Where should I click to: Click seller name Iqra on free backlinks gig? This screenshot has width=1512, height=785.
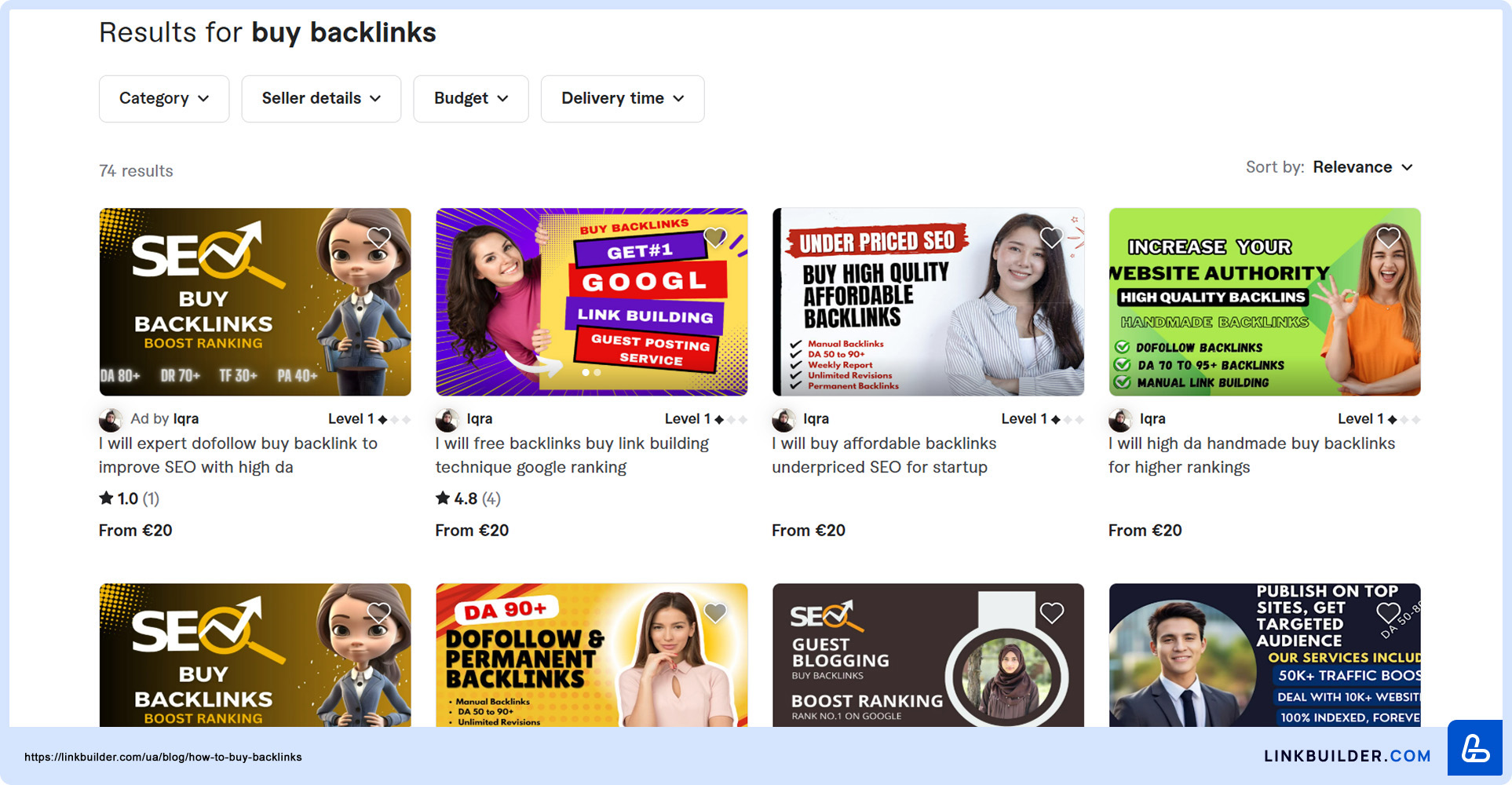point(480,419)
